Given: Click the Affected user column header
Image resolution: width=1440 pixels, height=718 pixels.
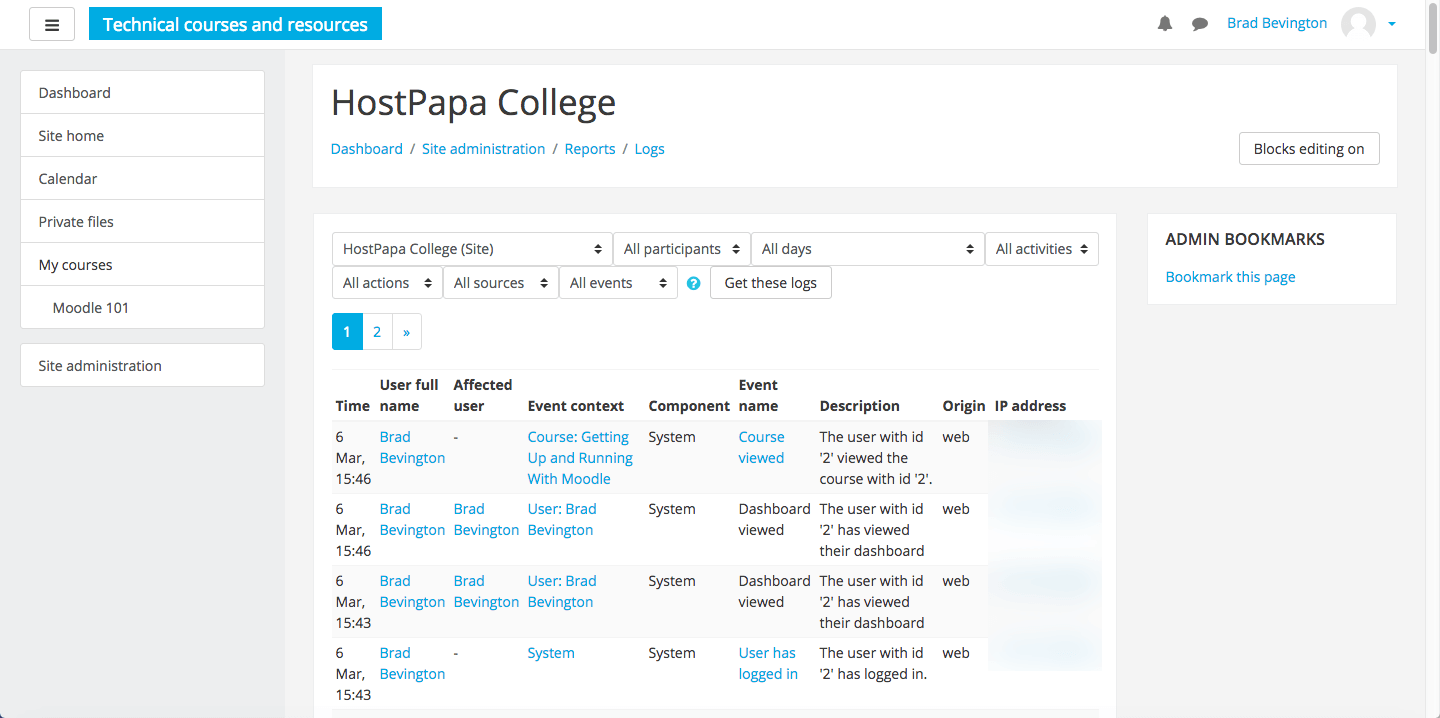Looking at the screenshot, I should tap(483, 395).
